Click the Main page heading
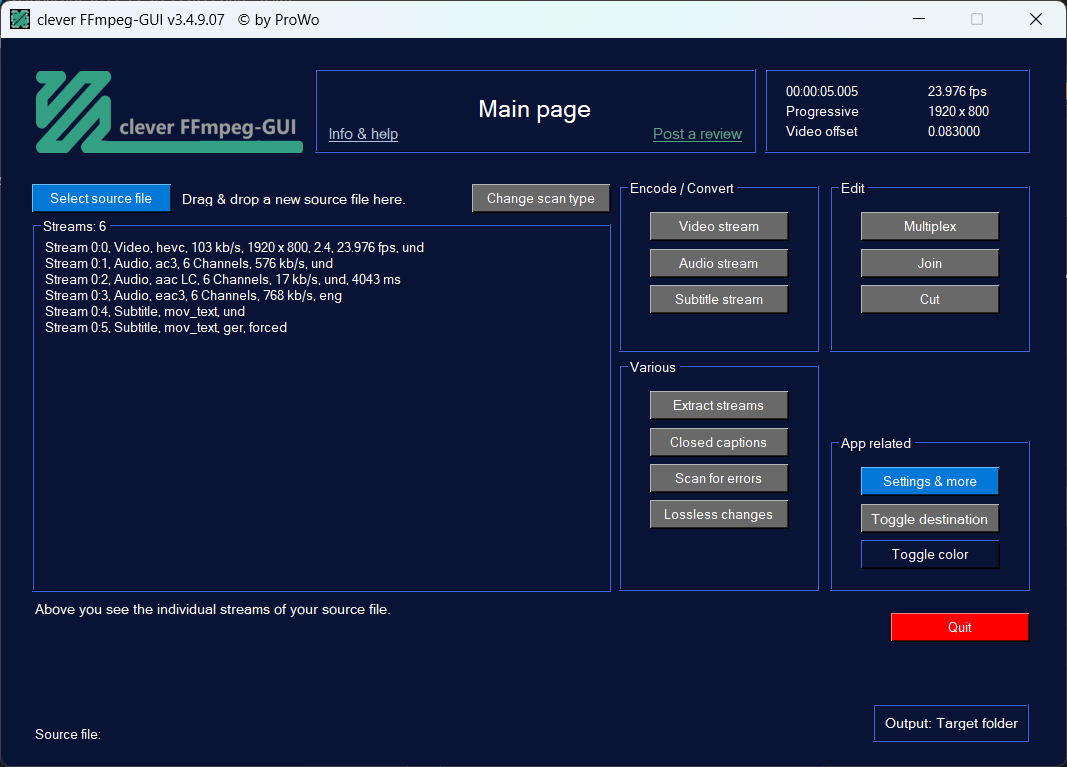The width and height of the screenshot is (1067, 767). (534, 109)
